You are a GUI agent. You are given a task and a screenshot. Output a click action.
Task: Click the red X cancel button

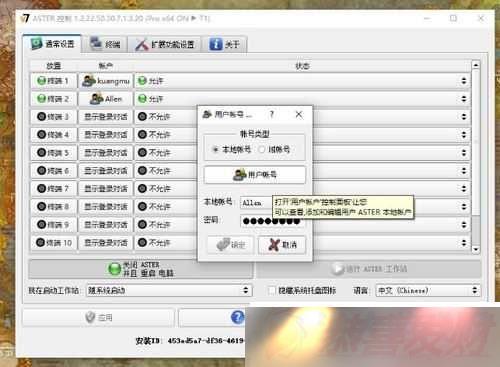[x=282, y=245]
